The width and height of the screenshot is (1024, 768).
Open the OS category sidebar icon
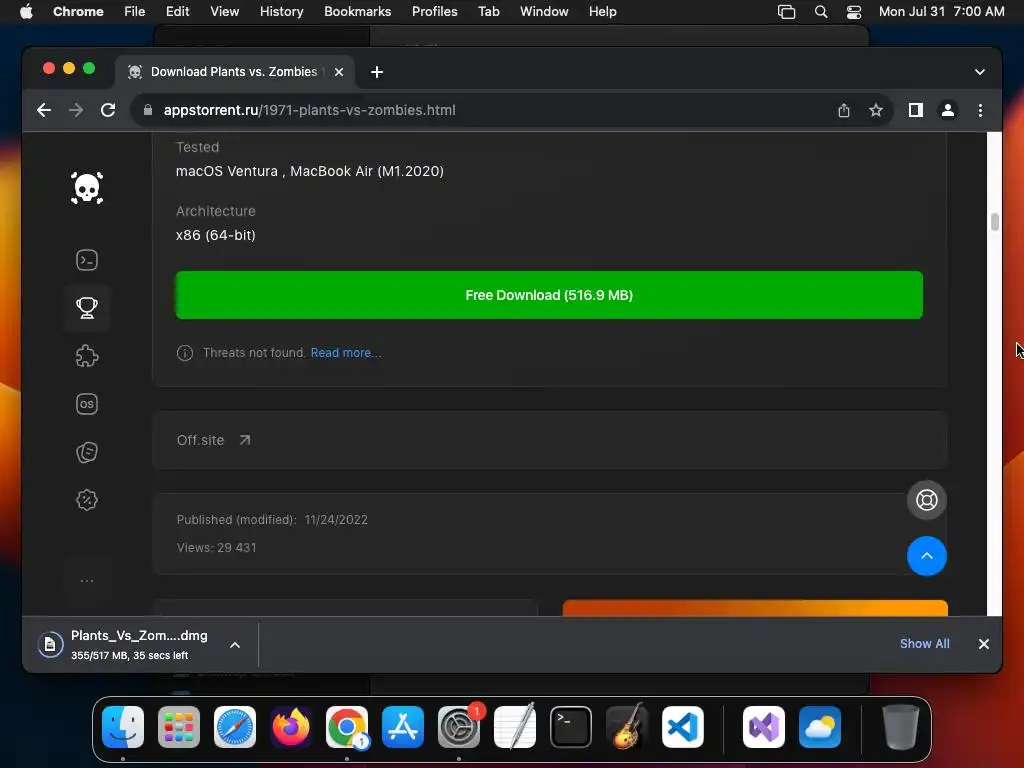click(x=87, y=404)
